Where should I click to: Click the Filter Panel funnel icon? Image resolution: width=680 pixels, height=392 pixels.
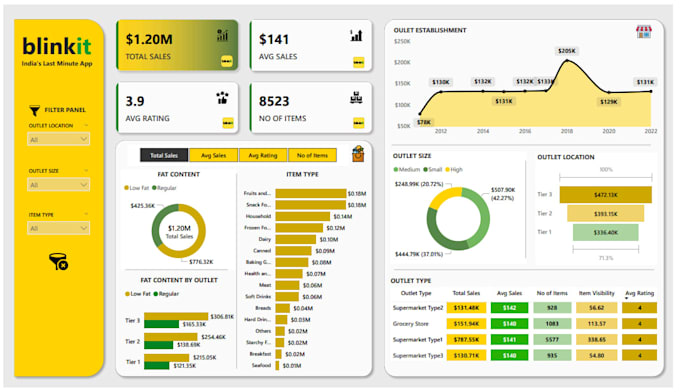click(x=34, y=111)
